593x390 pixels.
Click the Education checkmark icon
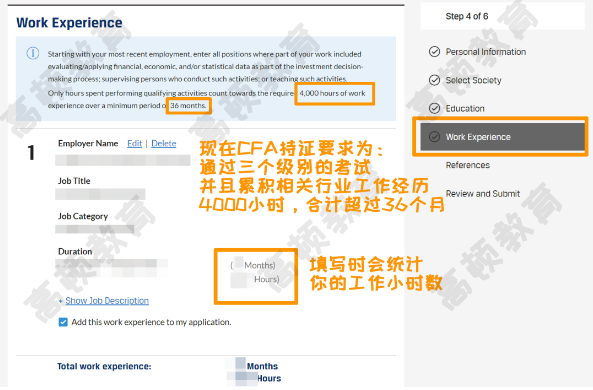[435, 108]
